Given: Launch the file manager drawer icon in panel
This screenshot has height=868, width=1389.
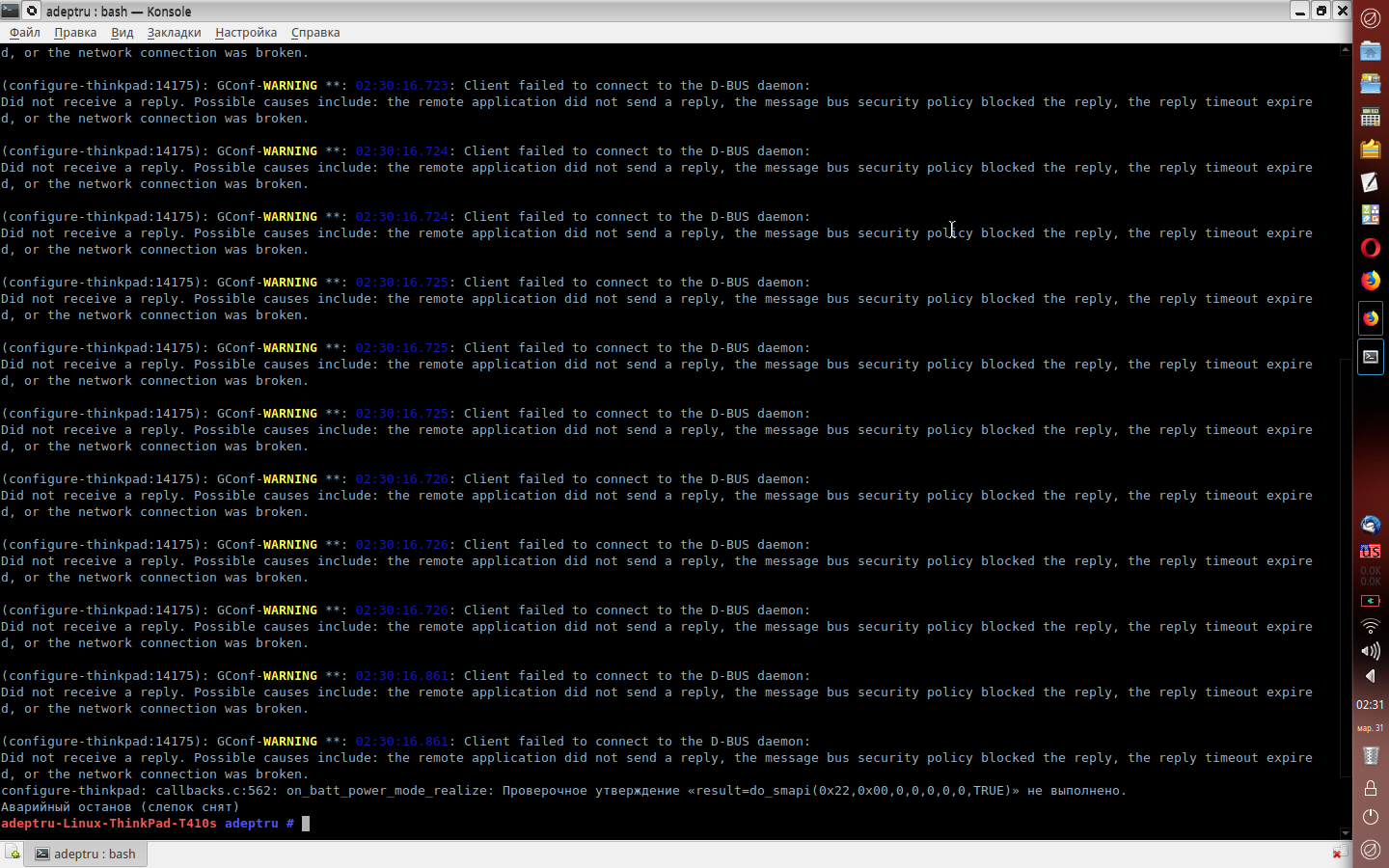Looking at the screenshot, I should coord(1371,83).
